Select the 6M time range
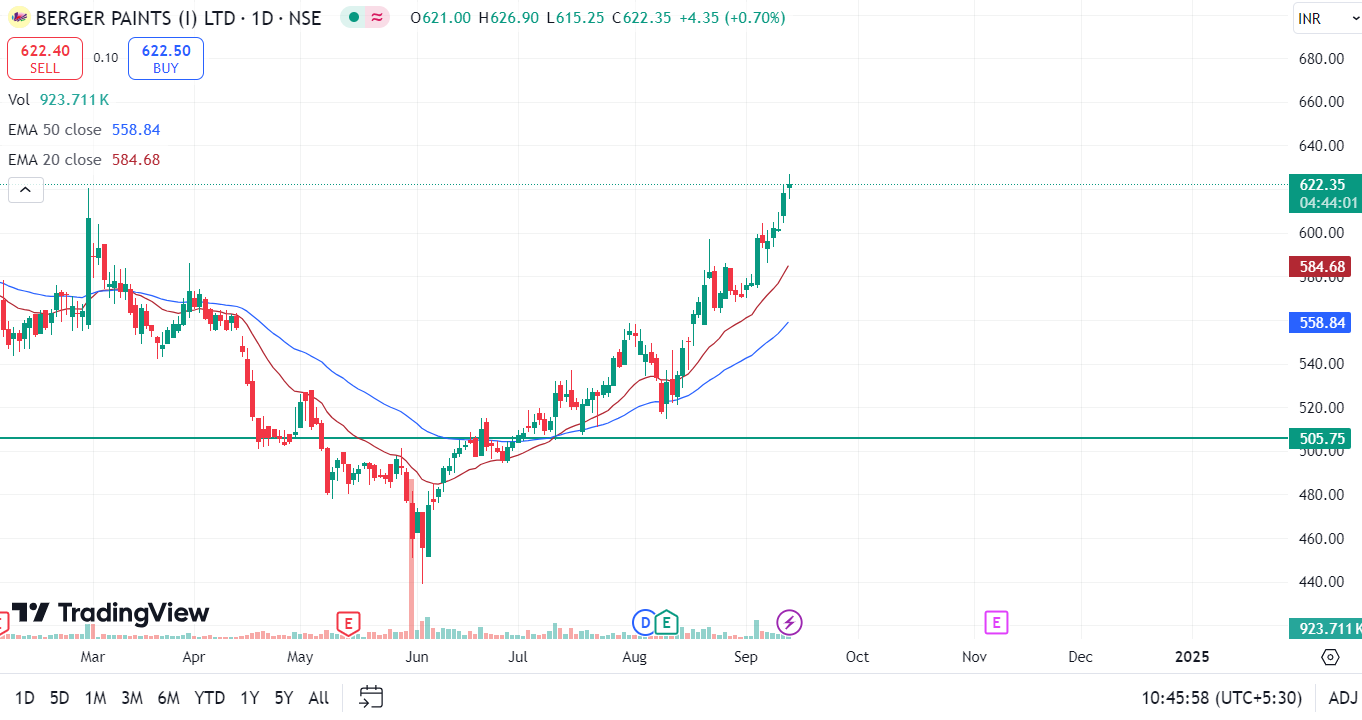Viewport: 1362px width, 720px height. pyautogui.click(x=168, y=698)
